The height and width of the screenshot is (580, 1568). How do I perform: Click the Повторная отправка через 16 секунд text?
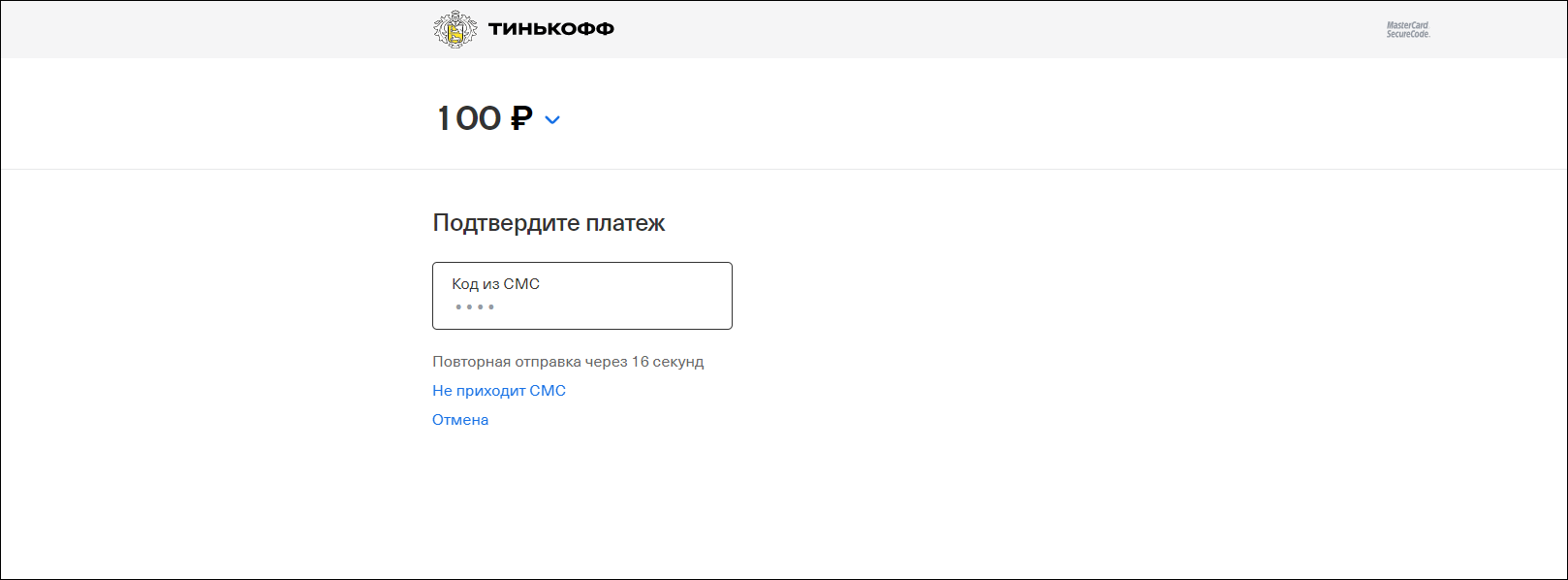tap(568, 362)
